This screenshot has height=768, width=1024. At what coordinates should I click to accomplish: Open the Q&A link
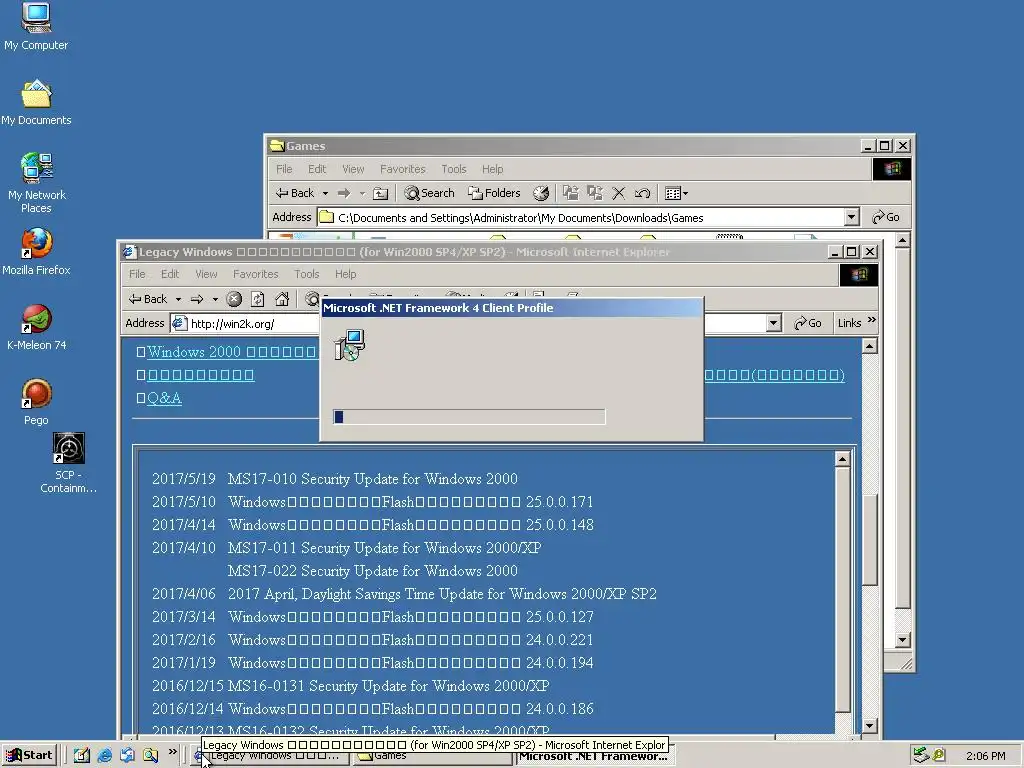[164, 398]
